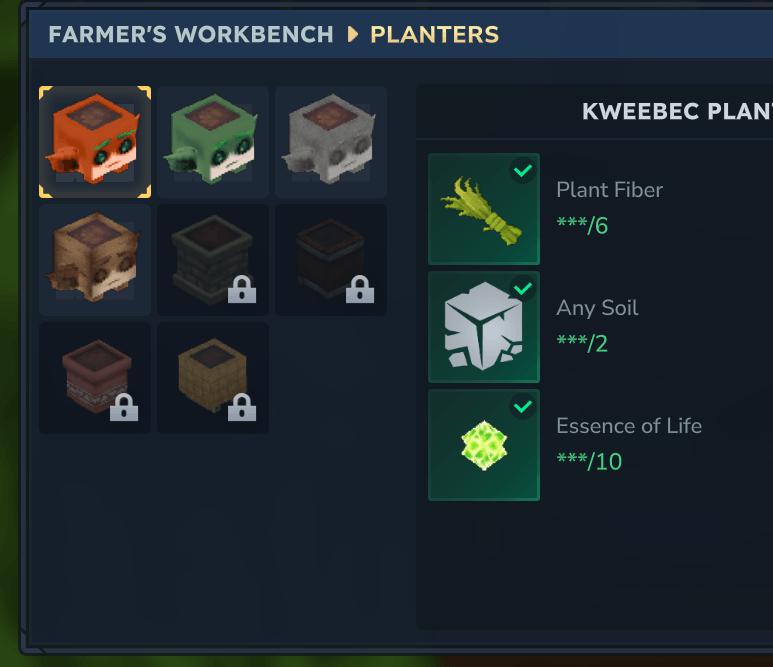The width and height of the screenshot is (773, 667).
Task: Click the checkmark on Essence of Life slot
Action: pyautogui.click(x=523, y=407)
